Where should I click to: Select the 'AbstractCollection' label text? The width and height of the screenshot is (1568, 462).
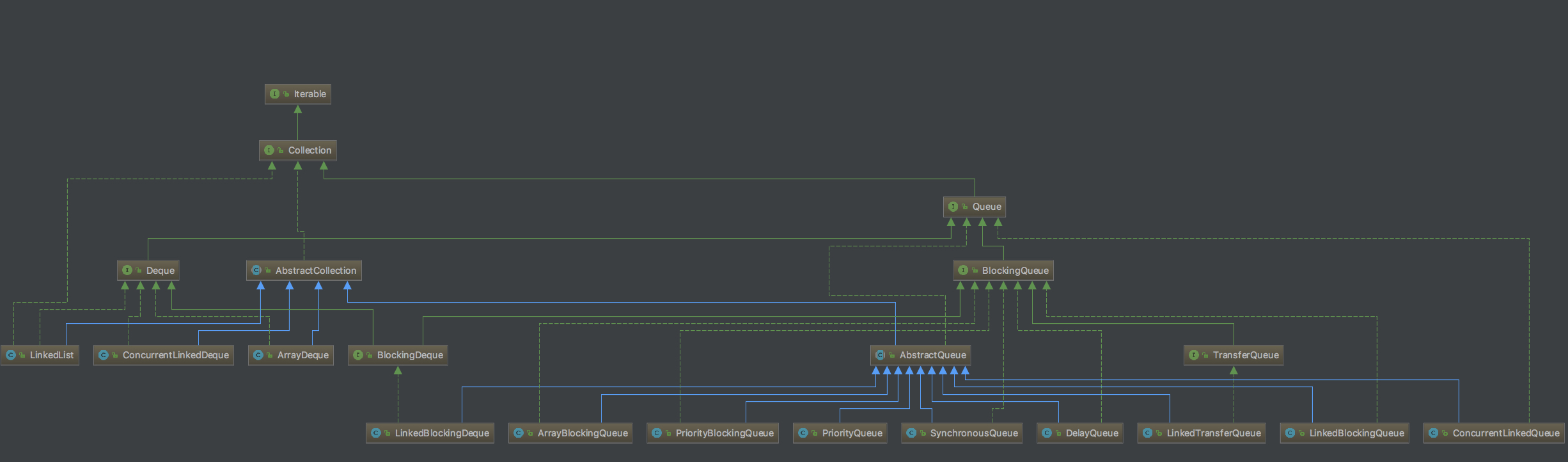click(316, 271)
